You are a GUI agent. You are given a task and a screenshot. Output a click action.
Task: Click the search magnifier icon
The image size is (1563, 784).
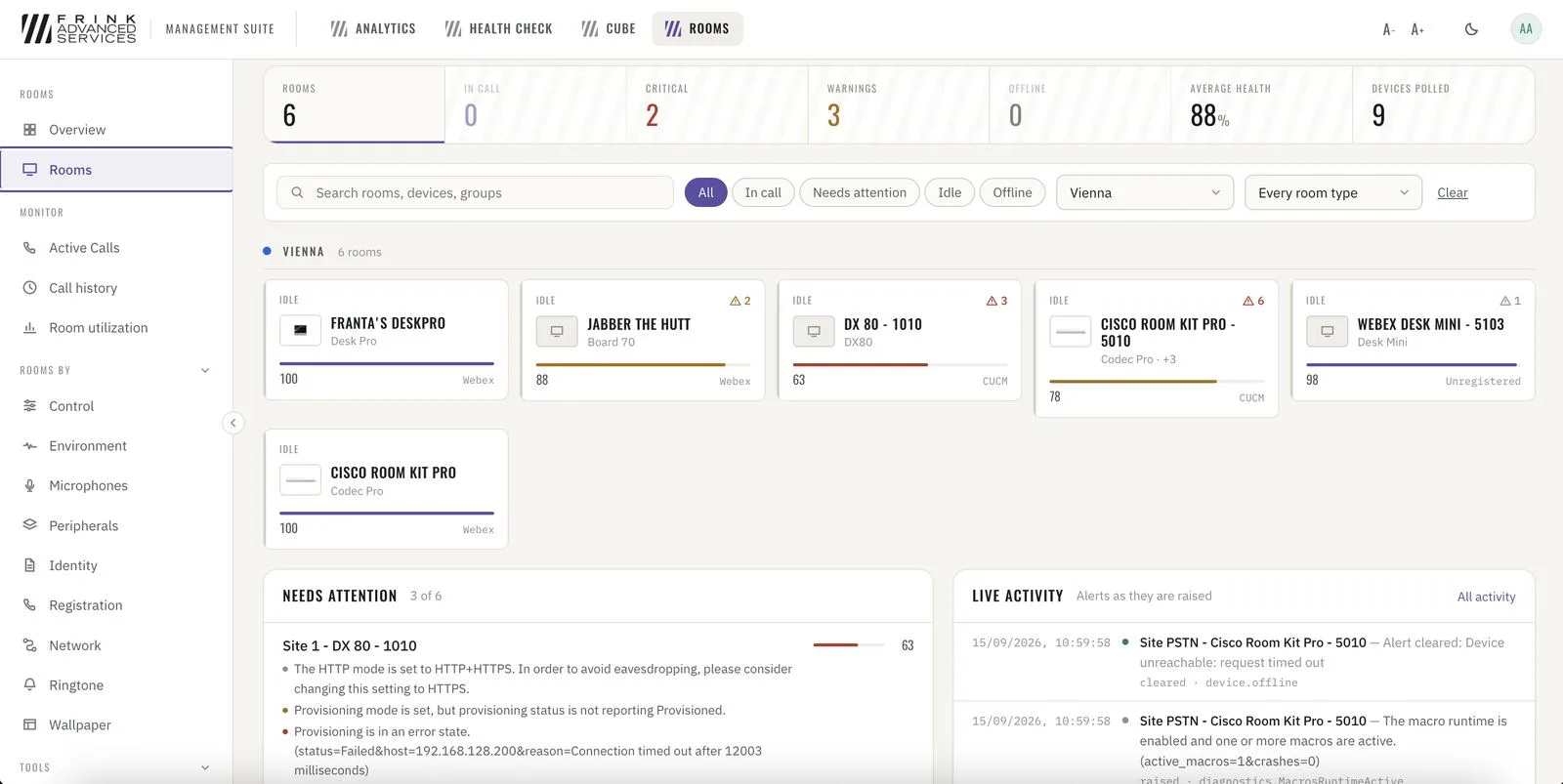pos(297,192)
